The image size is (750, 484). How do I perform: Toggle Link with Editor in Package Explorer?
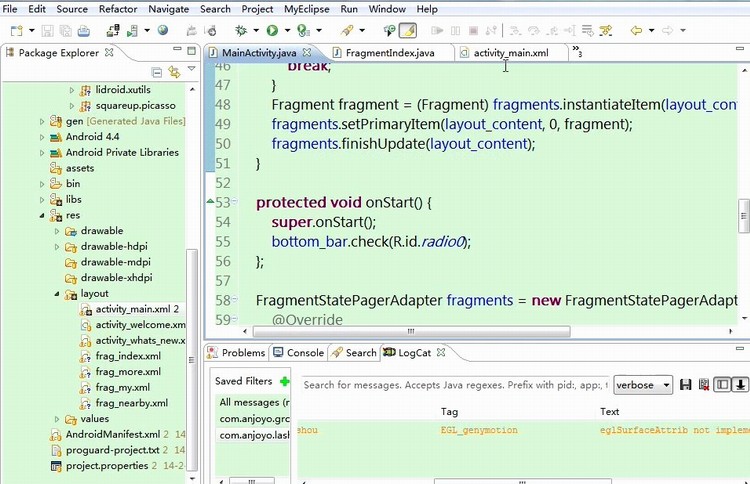click(x=174, y=72)
